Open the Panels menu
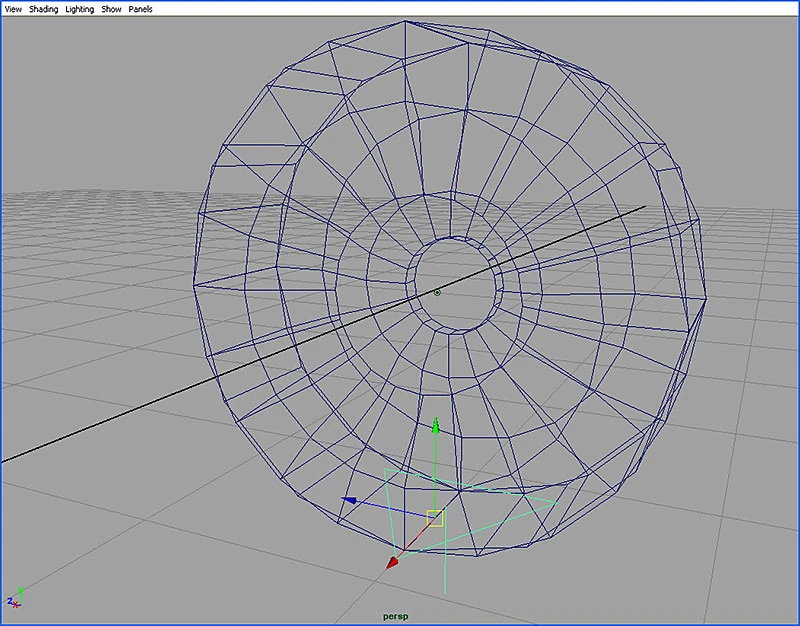Viewport: 800px width, 626px height. point(140,9)
